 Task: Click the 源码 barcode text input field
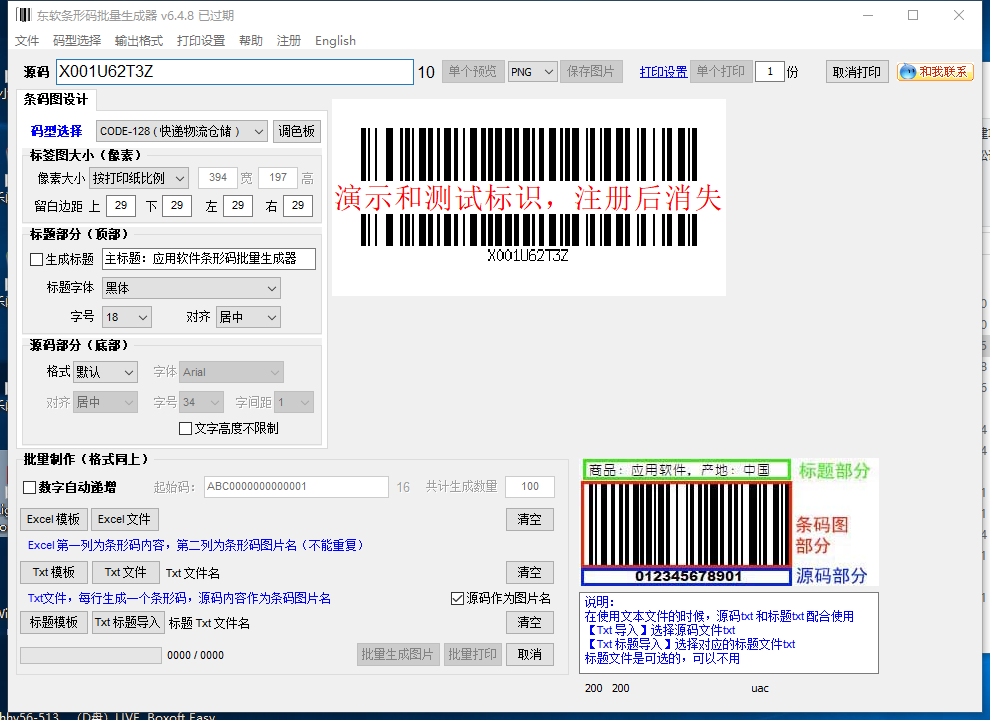235,72
